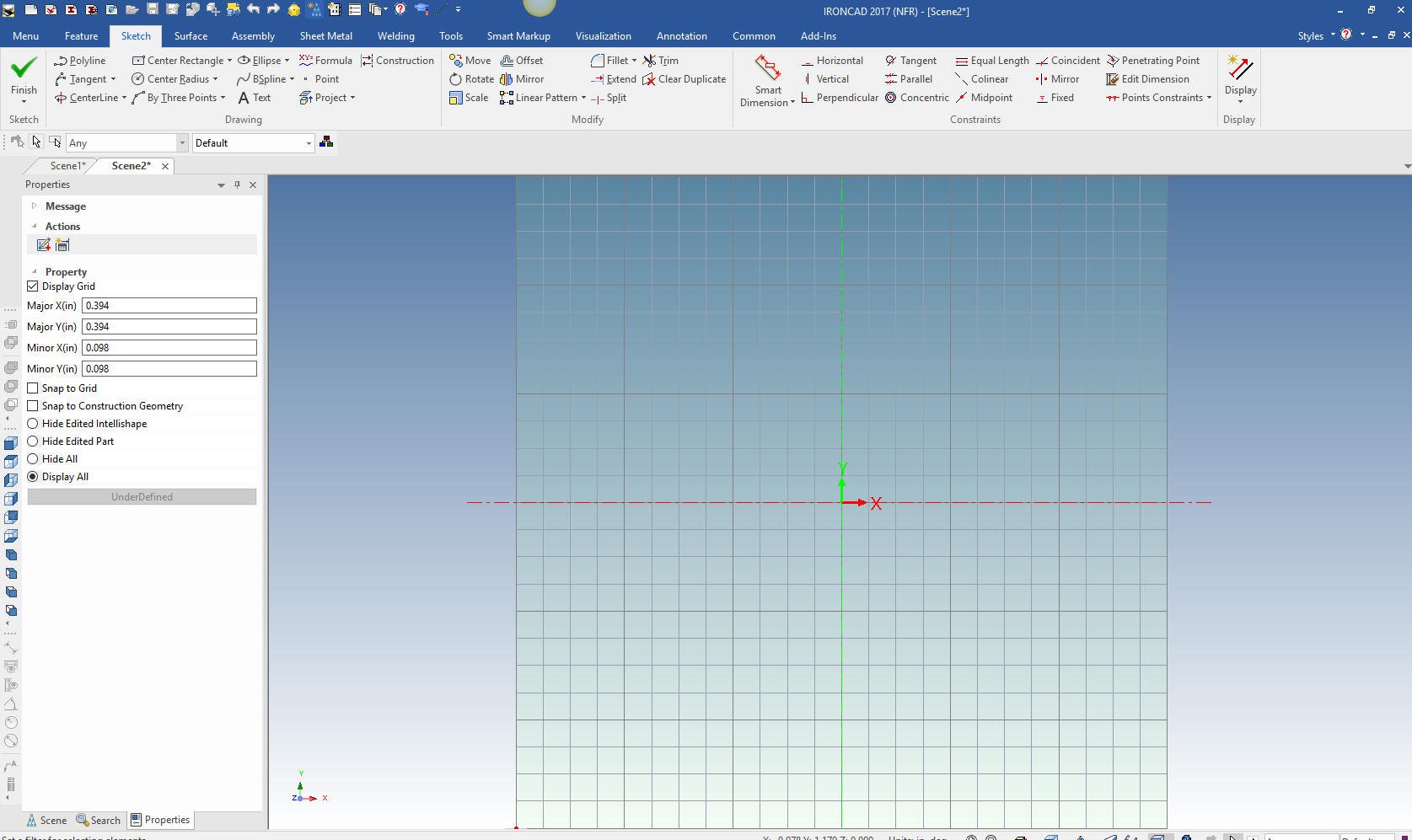
Task: Open the Smart Dimension tool
Action: pyautogui.click(x=767, y=81)
